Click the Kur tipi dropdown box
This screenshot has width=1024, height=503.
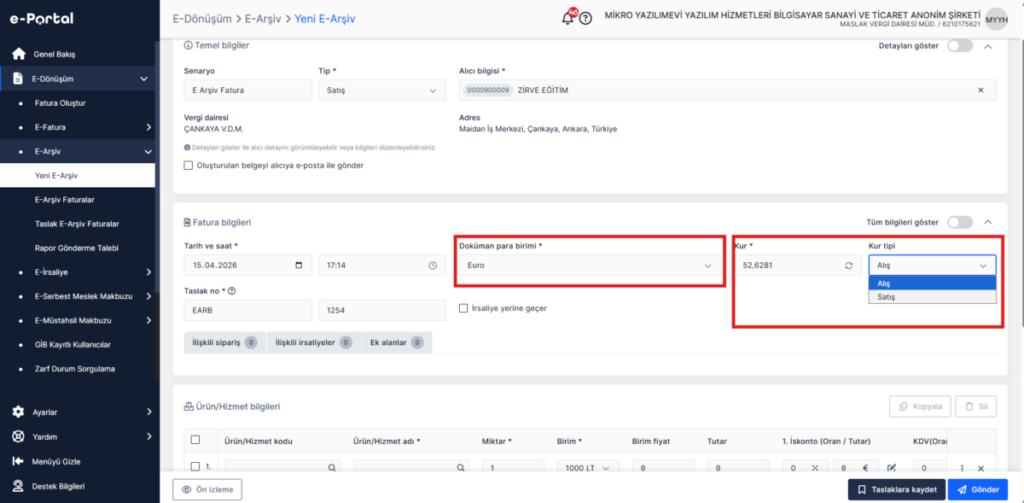(932, 266)
